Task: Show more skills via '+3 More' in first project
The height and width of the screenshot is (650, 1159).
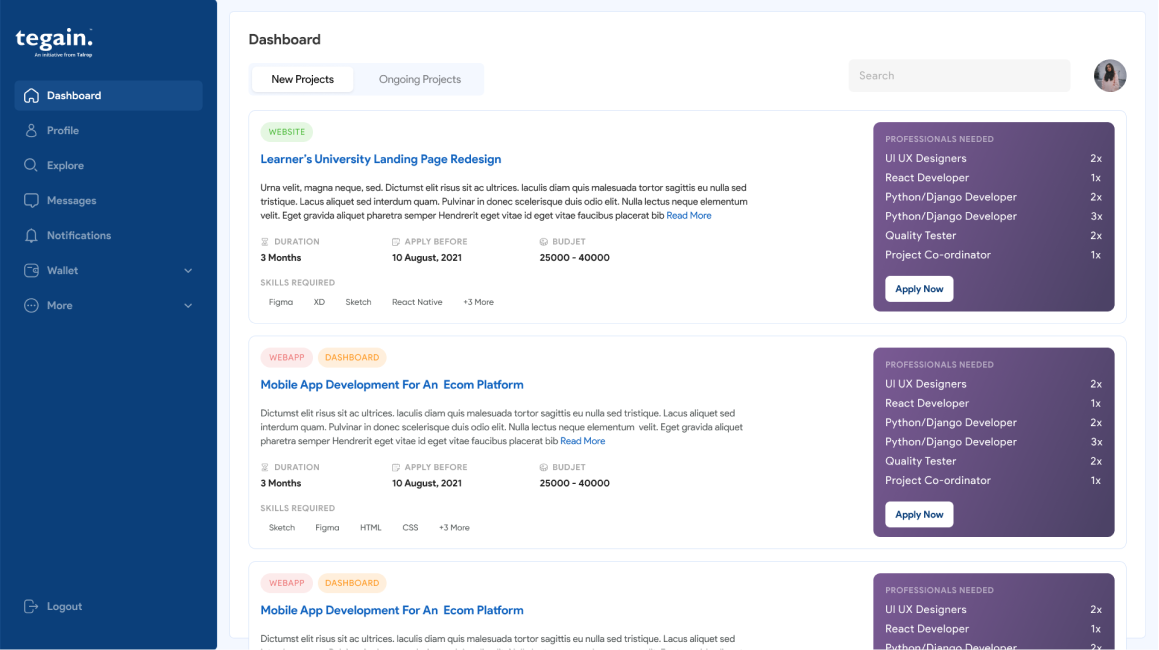Action: click(478, 302)
